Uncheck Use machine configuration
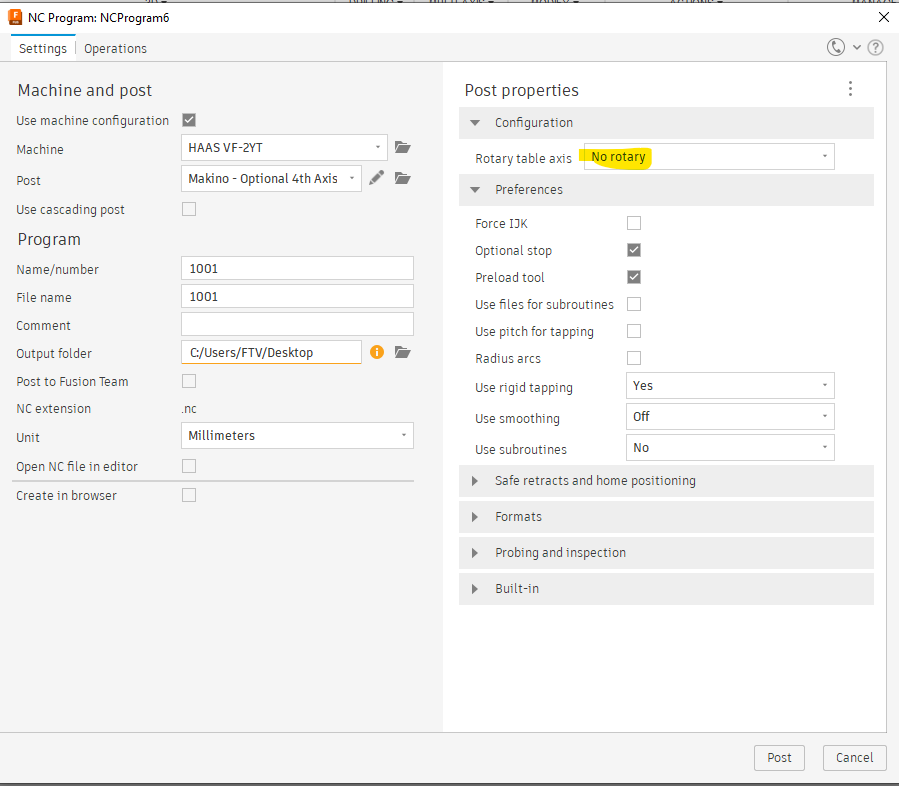899x786 pixels. [189, 119]
